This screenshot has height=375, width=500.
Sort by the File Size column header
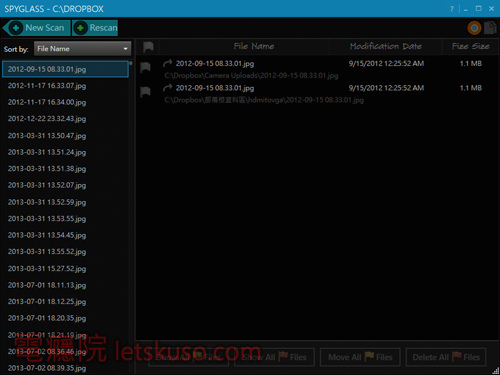[x=471, y=46]
